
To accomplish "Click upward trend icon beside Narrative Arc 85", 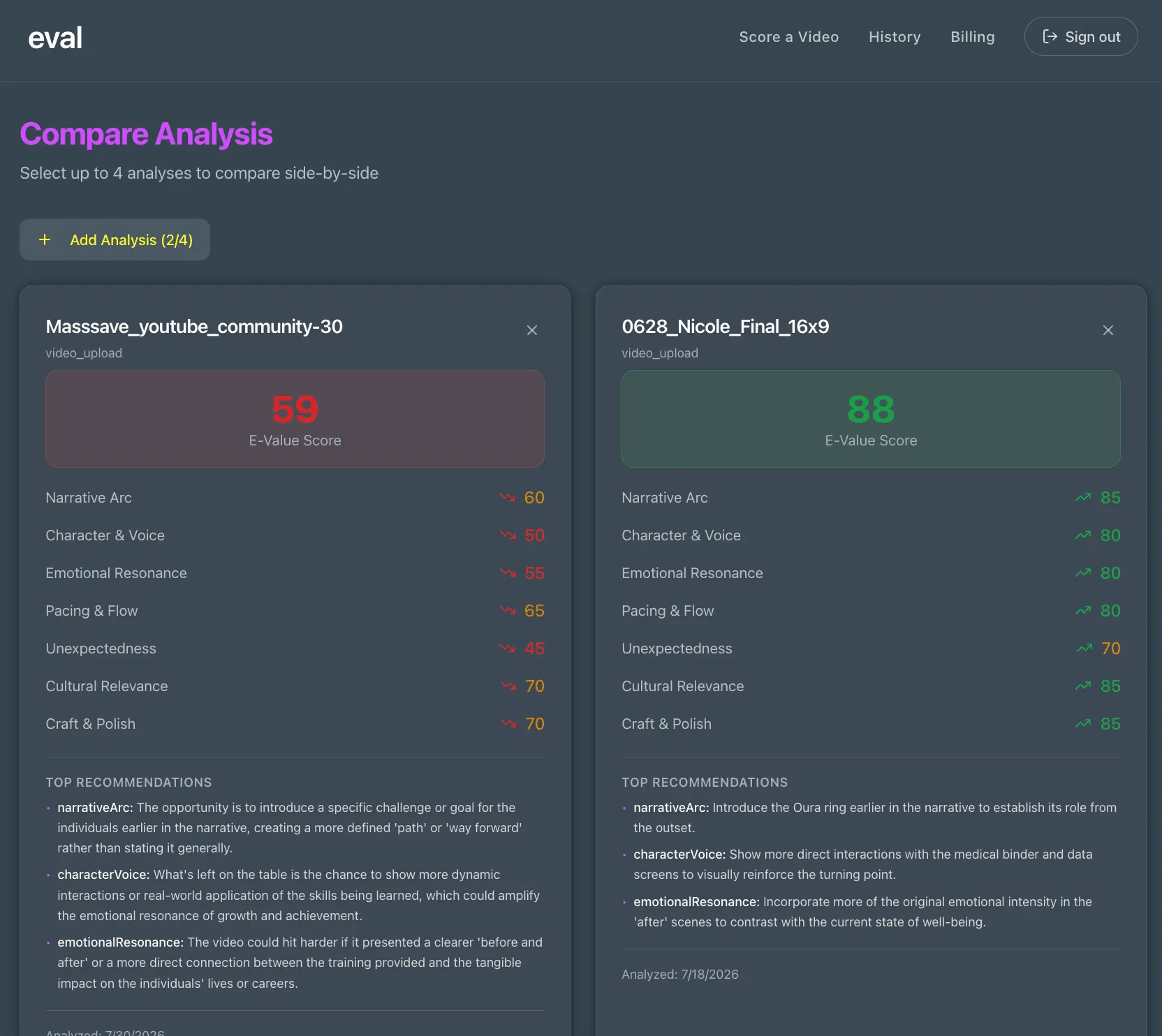I will coord(1083,498).
